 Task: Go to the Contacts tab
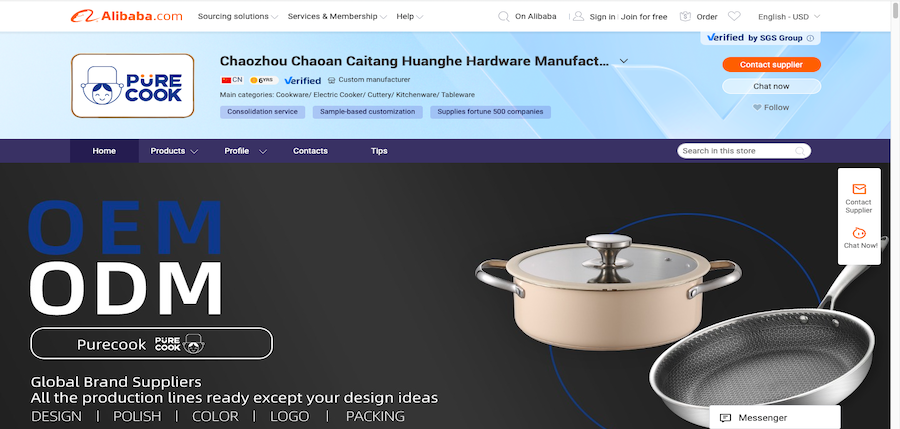click(x=310, y=151)
